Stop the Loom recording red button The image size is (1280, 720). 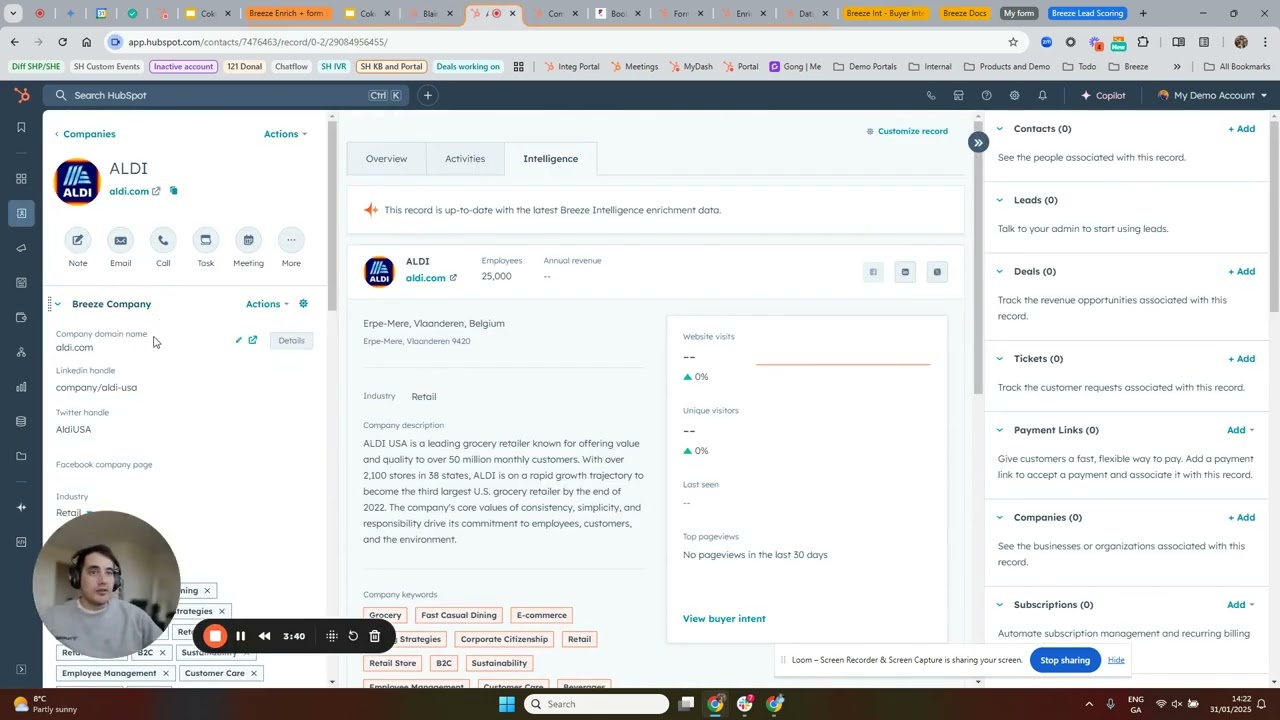pyautogui.click(x=214, y=636)
